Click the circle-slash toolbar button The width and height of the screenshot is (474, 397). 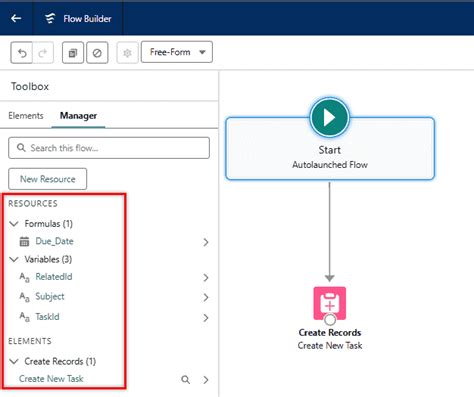tap(97, 53)
